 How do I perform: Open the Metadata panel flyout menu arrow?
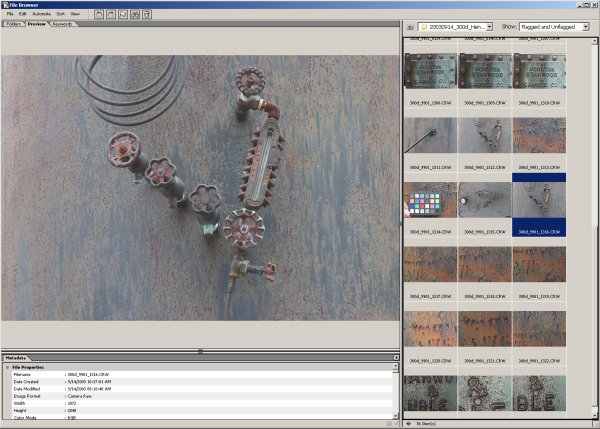[x=396, y=357]
